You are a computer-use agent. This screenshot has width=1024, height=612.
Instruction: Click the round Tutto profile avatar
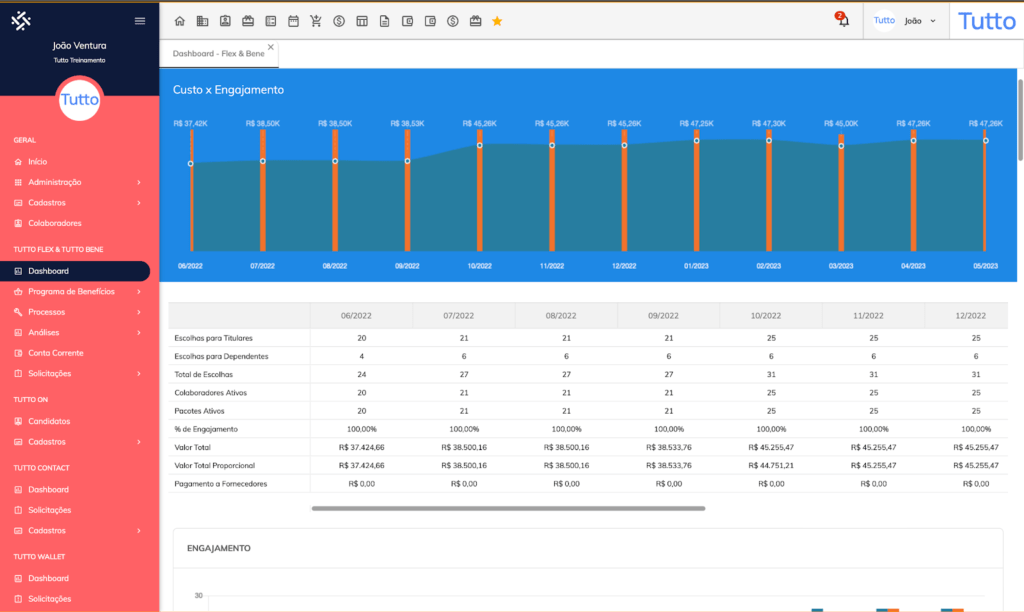pyautogui.click(x=79, y=99)
